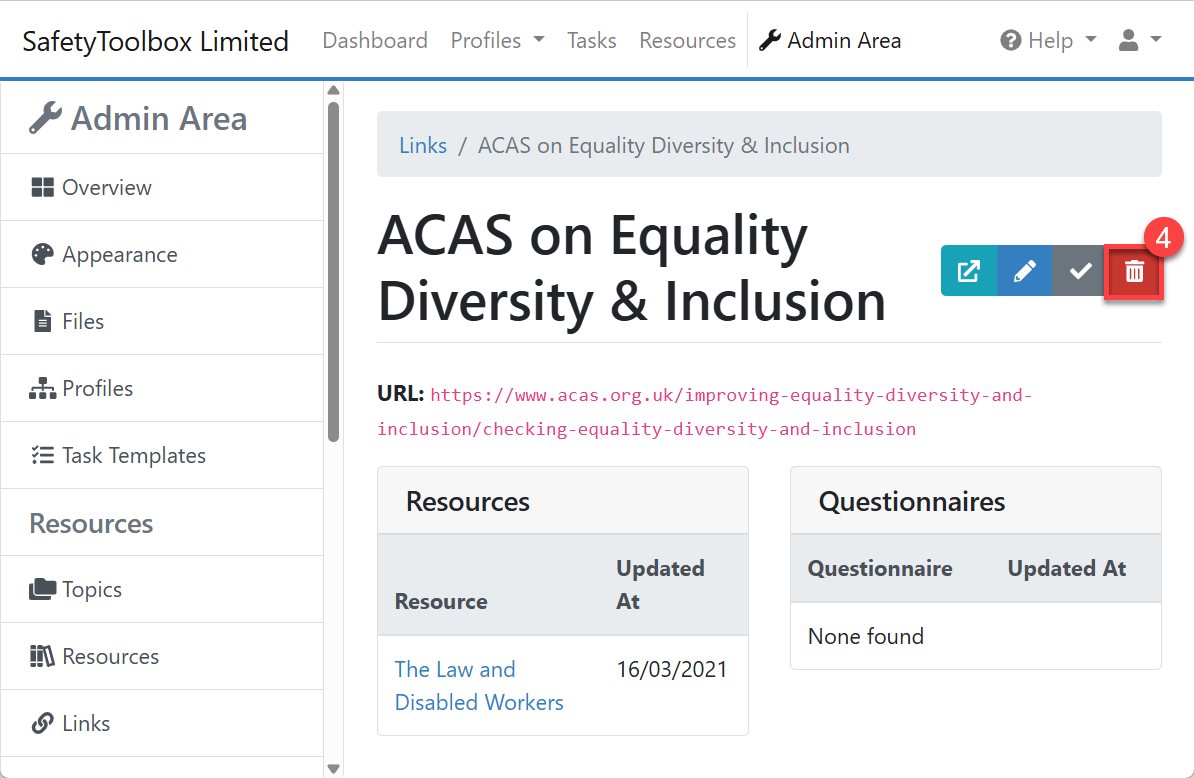Open link externally via teal arrow icon
Screen dimensions: 1194x778
pyautogui.click(x=968, y=271)
